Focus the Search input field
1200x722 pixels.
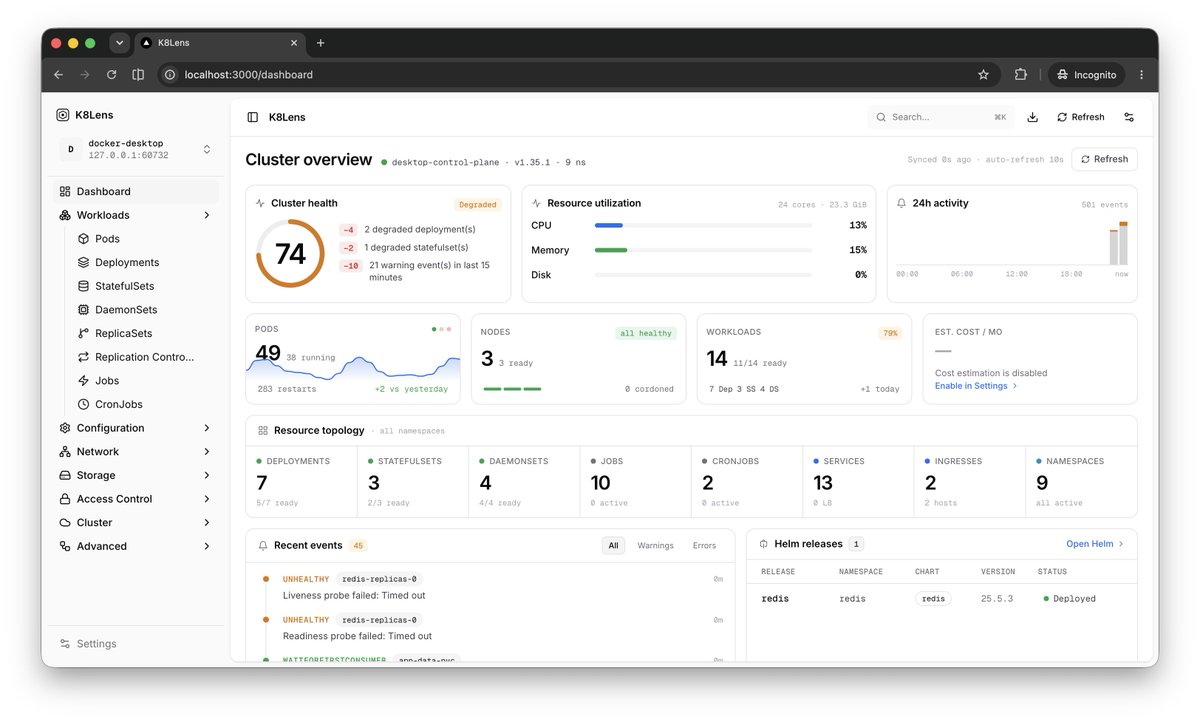click(941, 117)
